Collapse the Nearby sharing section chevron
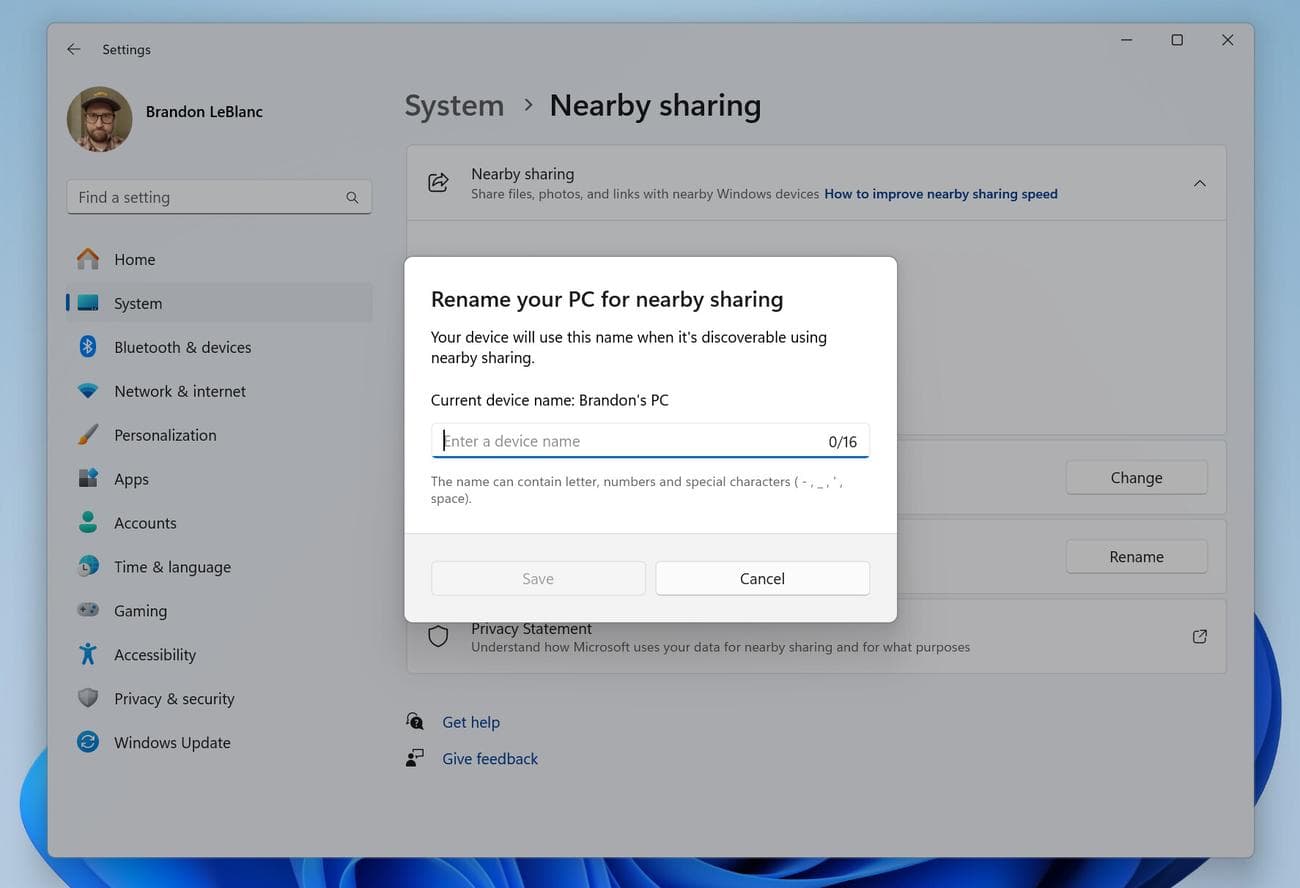The image size is (1300, 888). tap(1199, 183)
